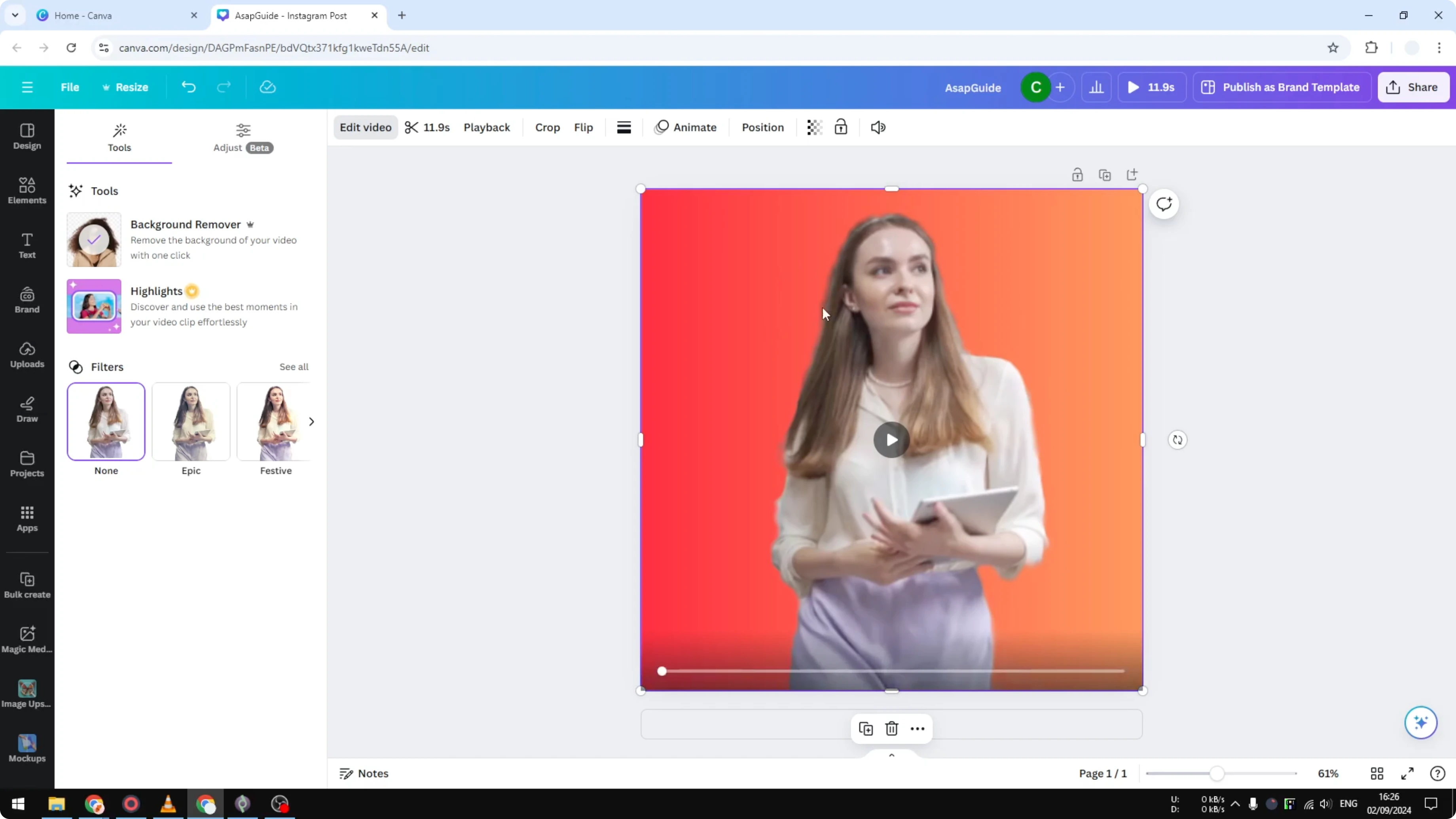Undo the last action
Screen dimensions: 1456x819
click(x=188, y=87)
